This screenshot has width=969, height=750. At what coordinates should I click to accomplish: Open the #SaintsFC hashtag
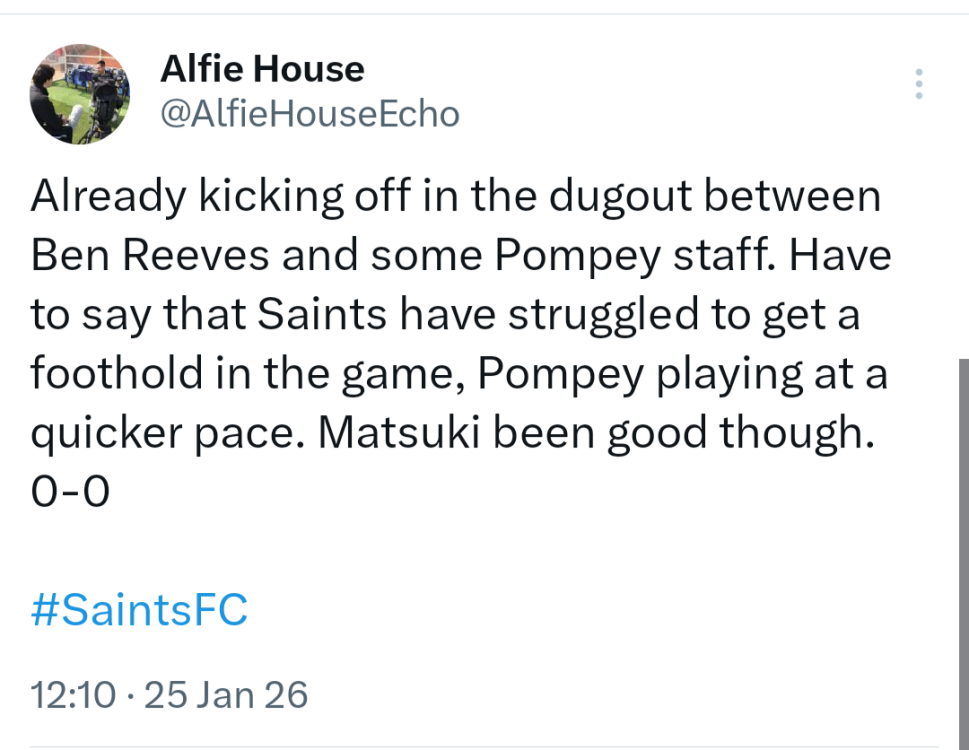pos(139,610)
